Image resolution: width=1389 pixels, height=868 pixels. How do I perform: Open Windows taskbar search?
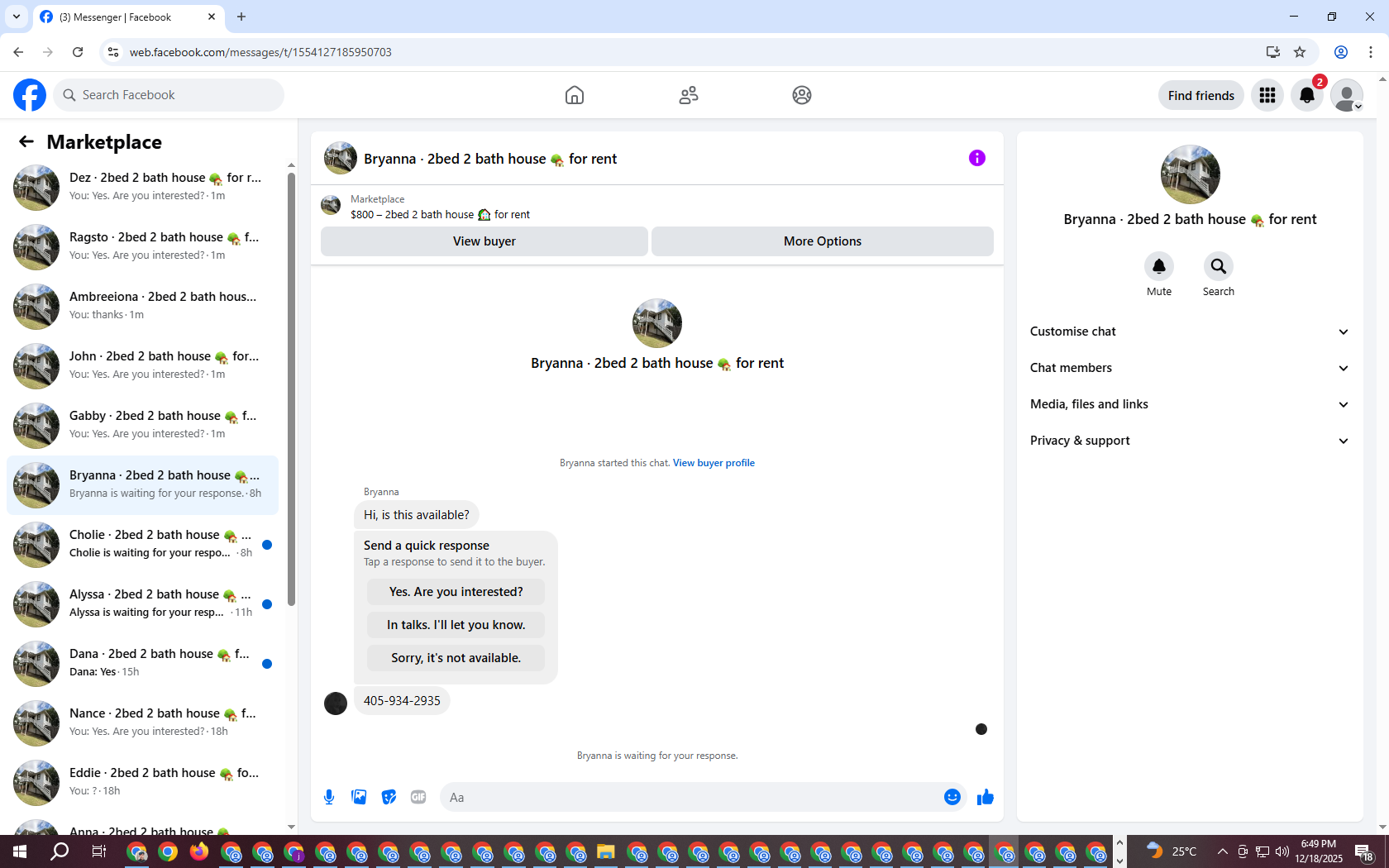click(x=60, y=851)
